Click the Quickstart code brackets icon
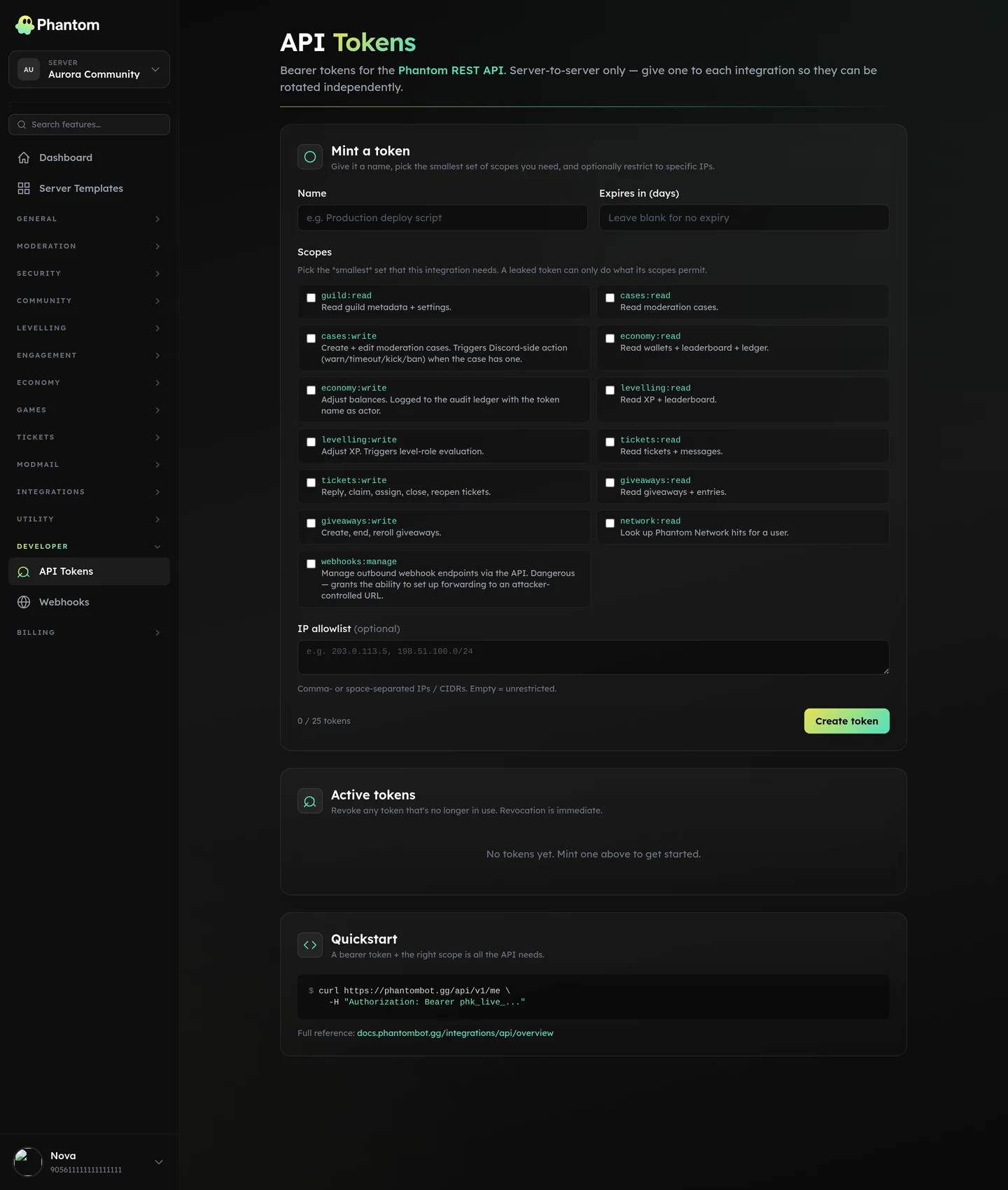This screenshot has width=1008, height=1190. pos(310,945)
